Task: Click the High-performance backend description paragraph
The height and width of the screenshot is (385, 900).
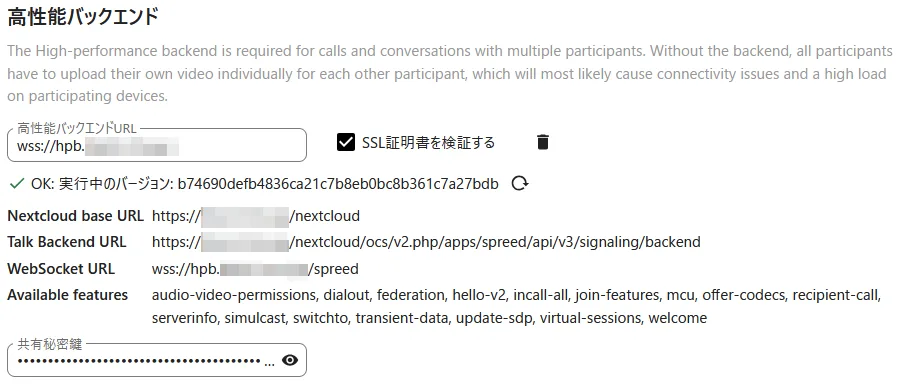Action: click(x=450, y=73)
